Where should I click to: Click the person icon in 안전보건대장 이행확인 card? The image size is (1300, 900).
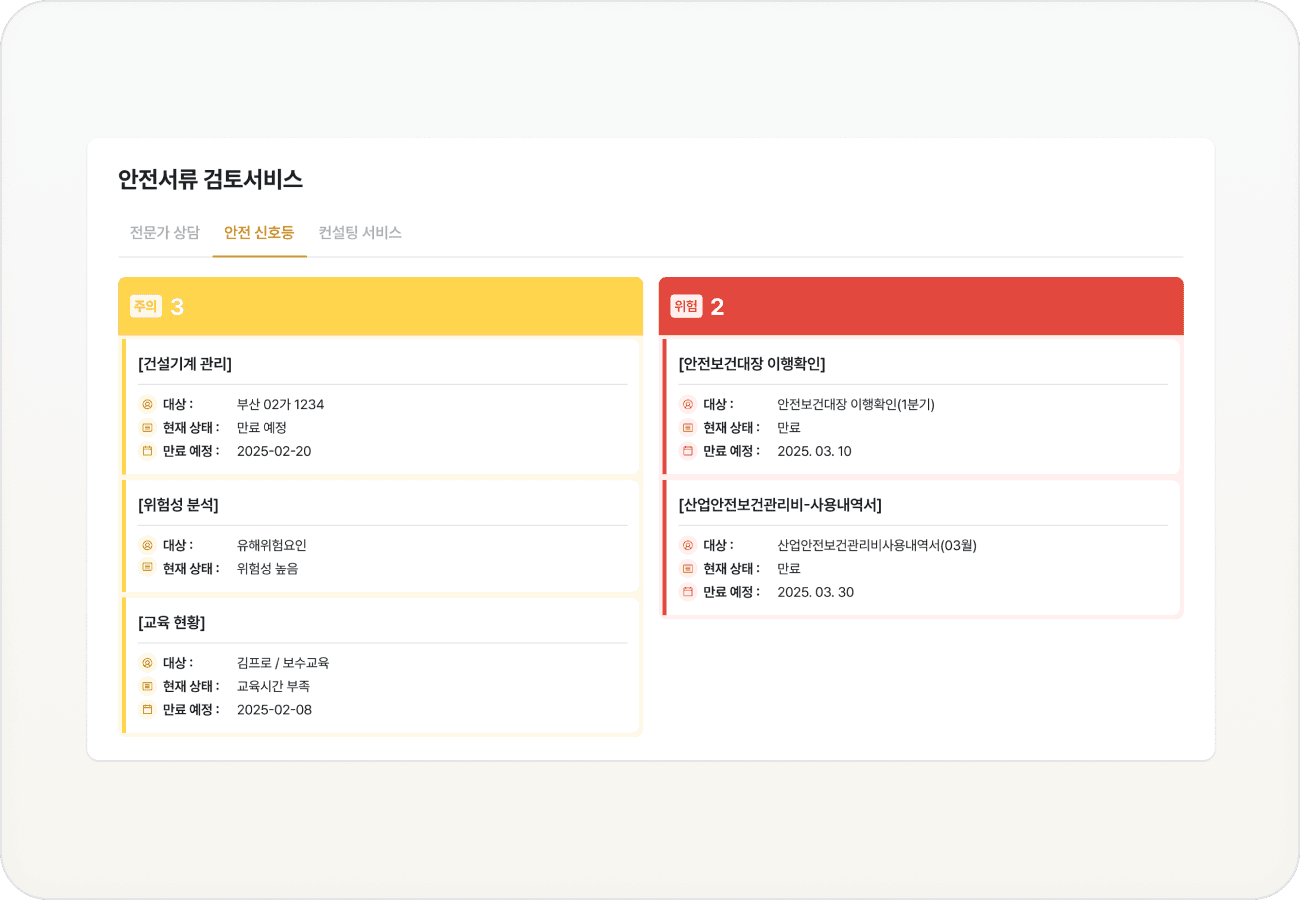(x=685, y=404)
